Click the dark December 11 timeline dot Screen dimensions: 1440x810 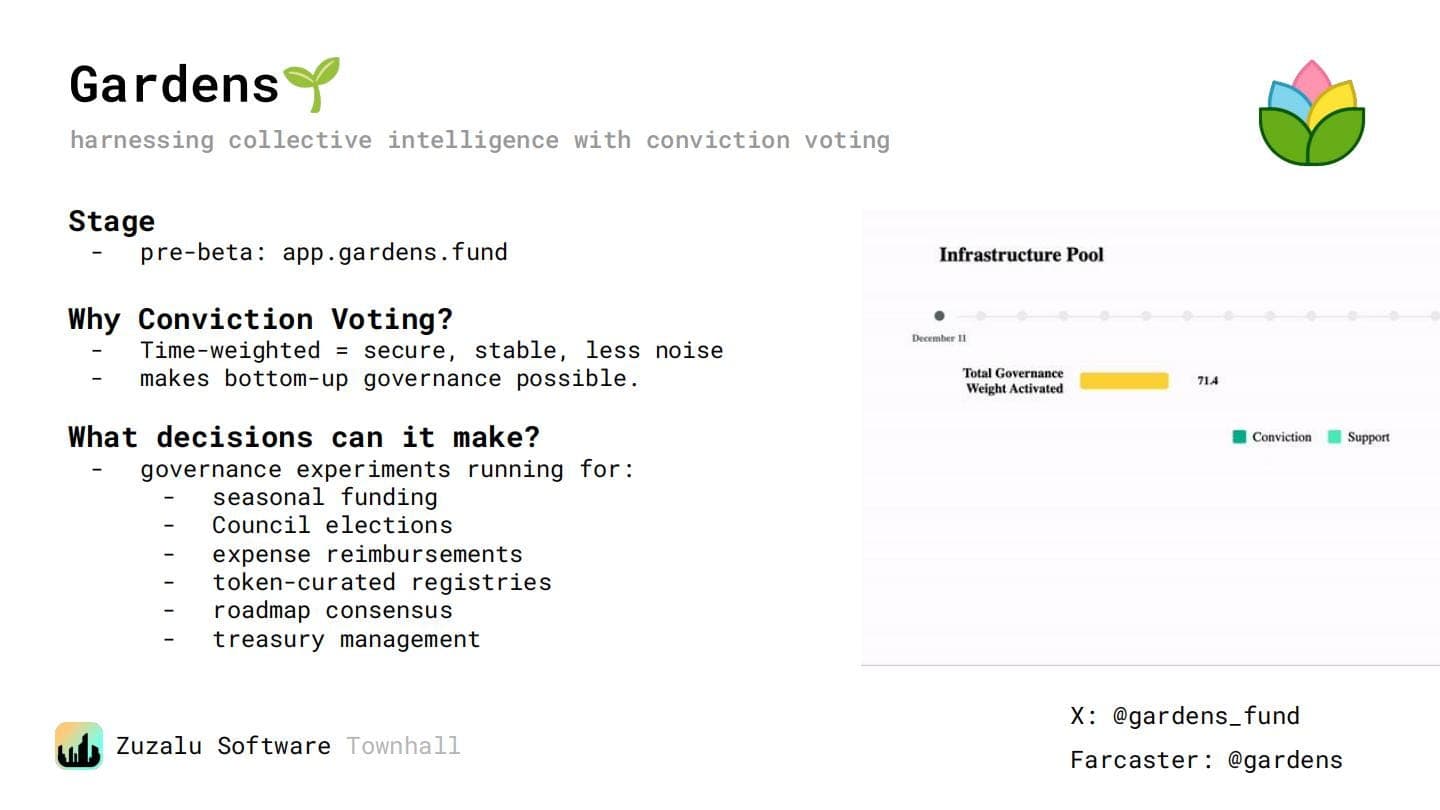(939, 316)
